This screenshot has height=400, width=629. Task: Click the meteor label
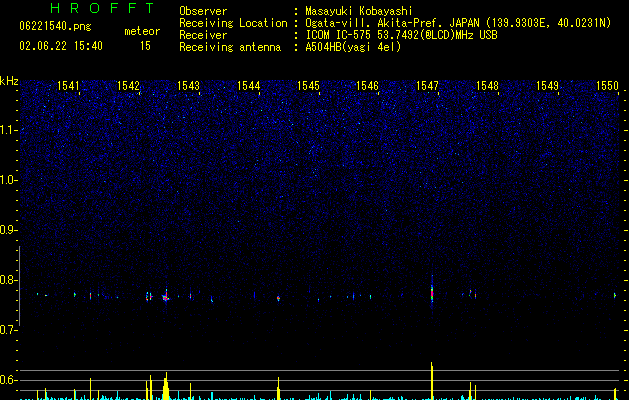pos(142,31)
